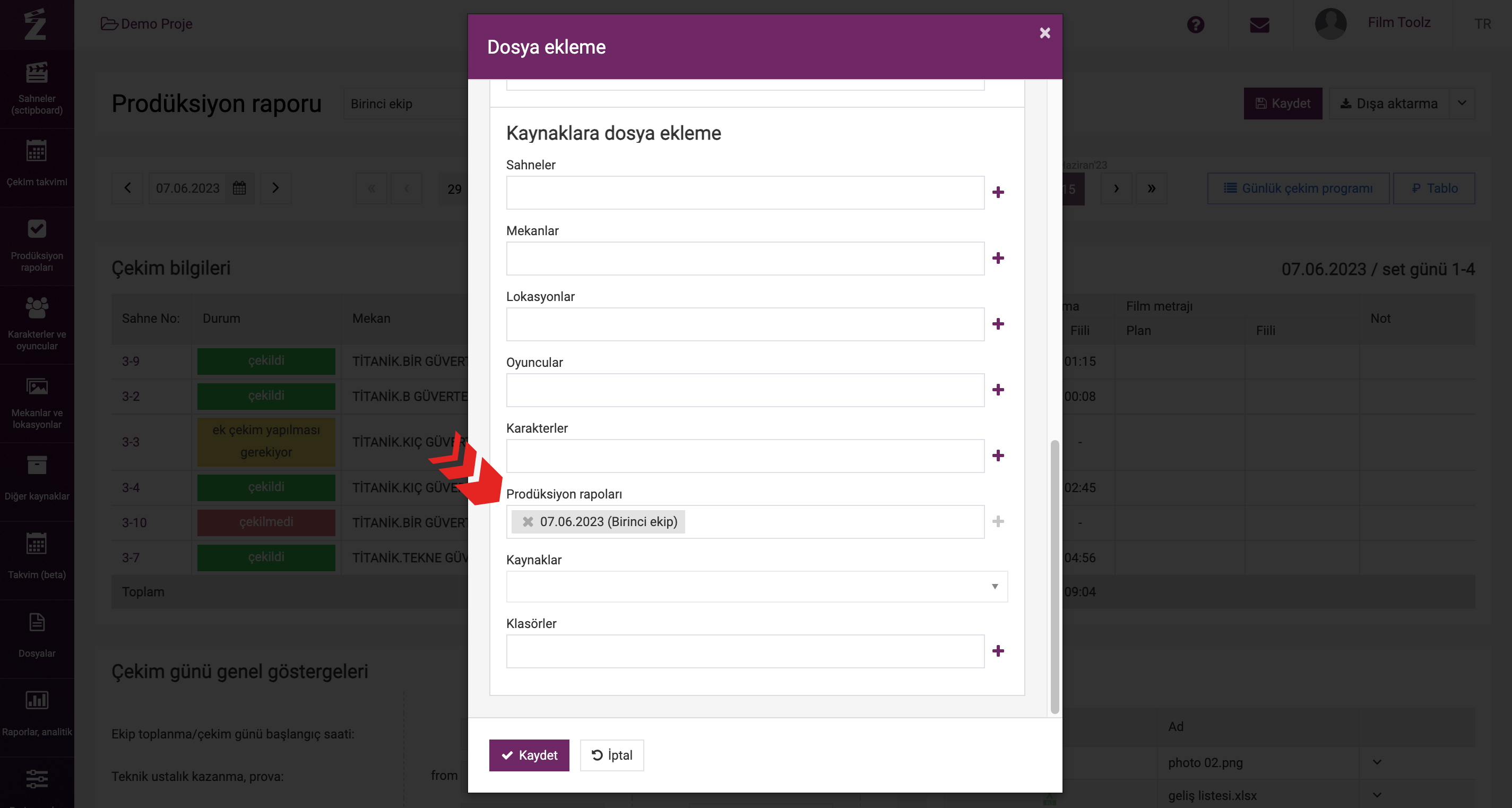Screen dimensions: 1512x808
Task: Add a scene with Sahneler plus icon
Action: pos(998,192)
